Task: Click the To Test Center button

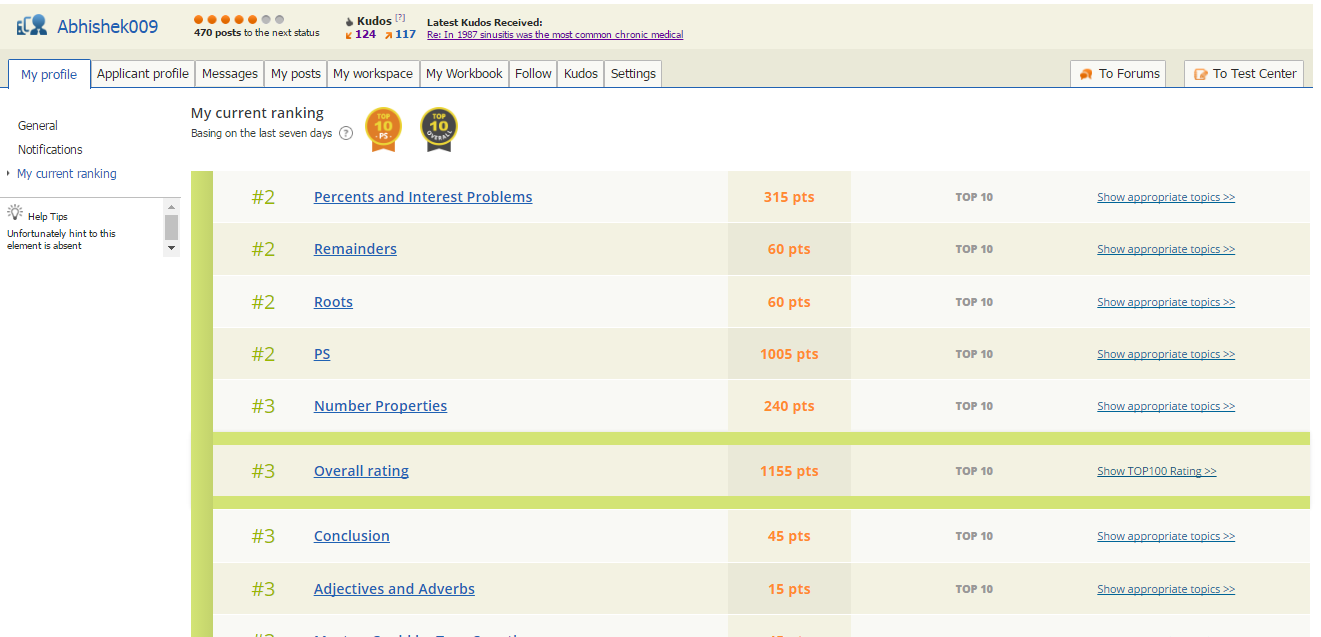Action: point(1244,74)
